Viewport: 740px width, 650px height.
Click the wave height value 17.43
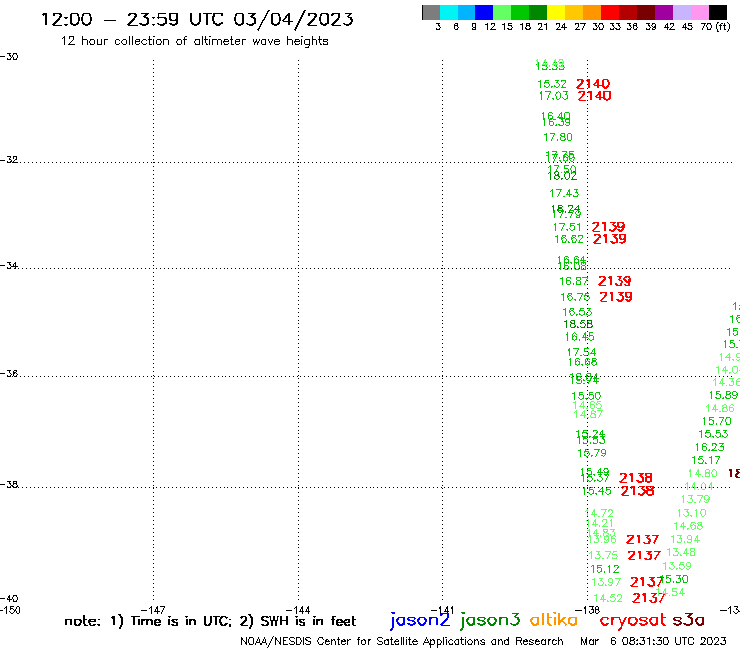coord(564,193)
